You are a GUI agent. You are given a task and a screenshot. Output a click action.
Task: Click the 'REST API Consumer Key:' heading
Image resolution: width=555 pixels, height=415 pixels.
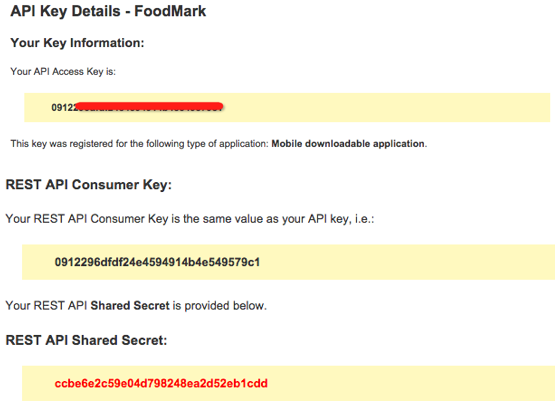click(88, 185)
